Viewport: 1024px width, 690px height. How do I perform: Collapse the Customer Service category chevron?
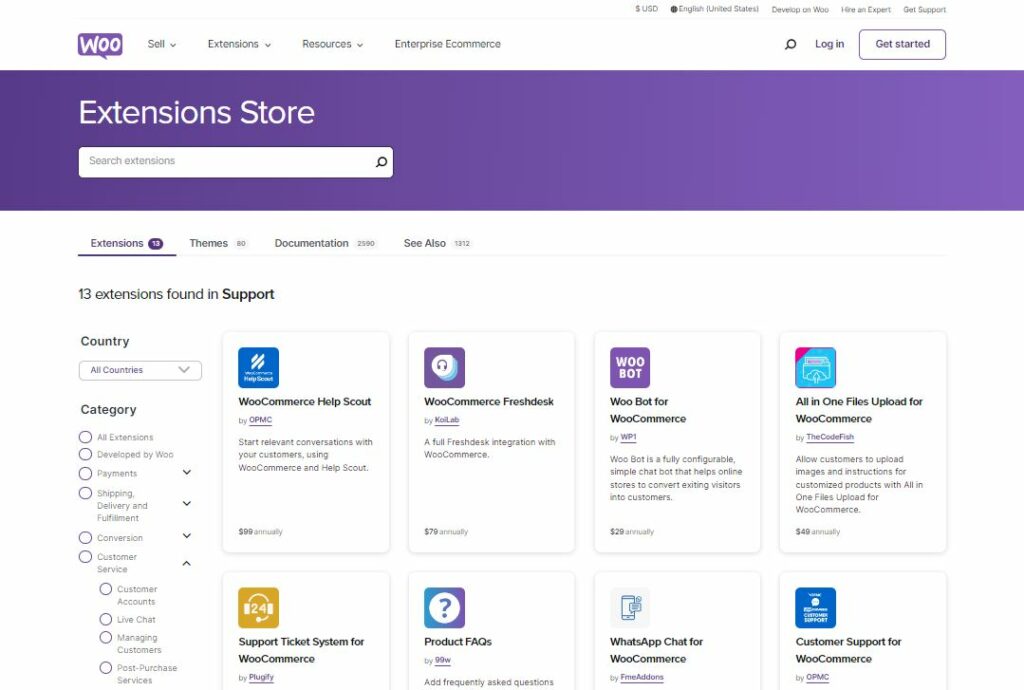click(187, 563)
